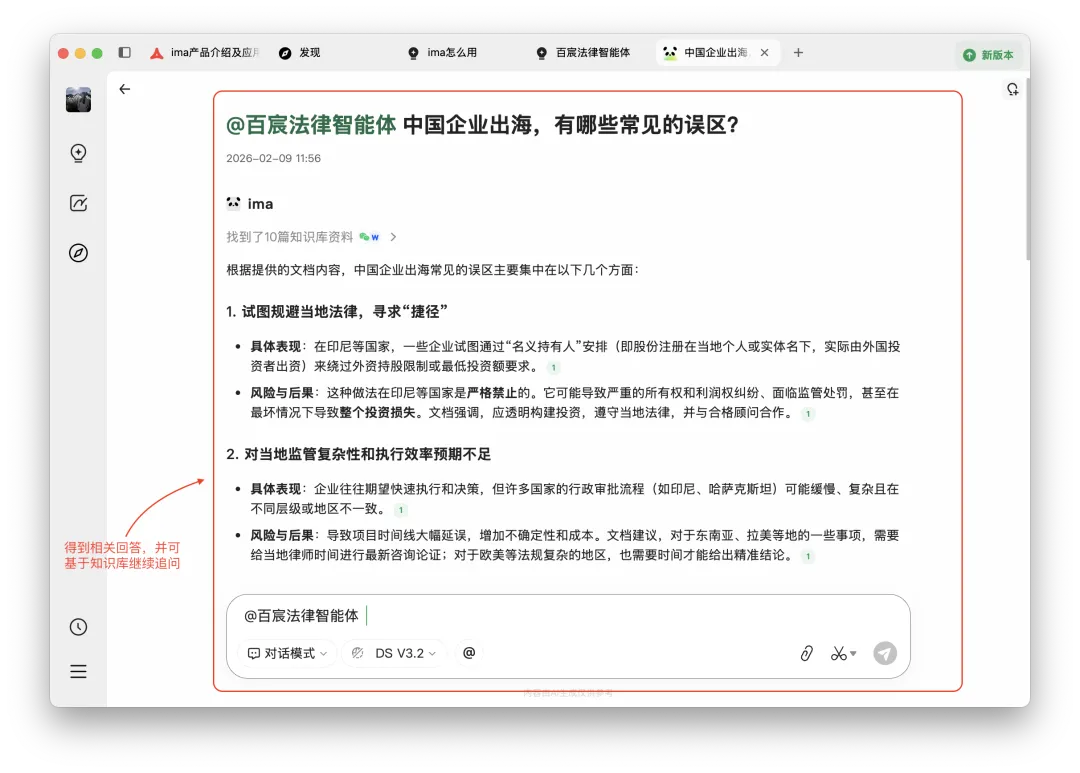Click the 新版本 update button

tap(988, 54)
